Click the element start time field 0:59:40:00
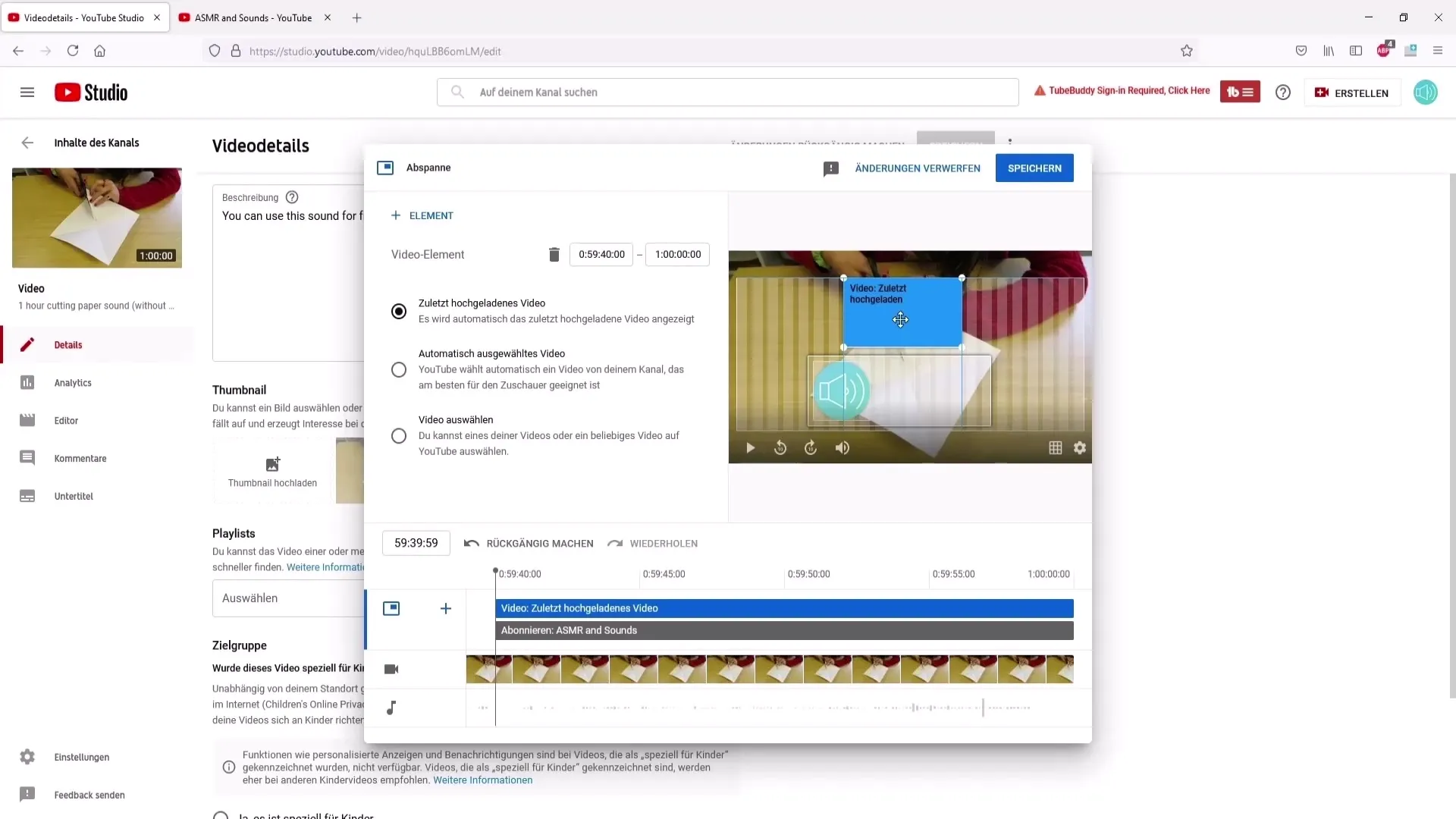 tap(601, 255)
